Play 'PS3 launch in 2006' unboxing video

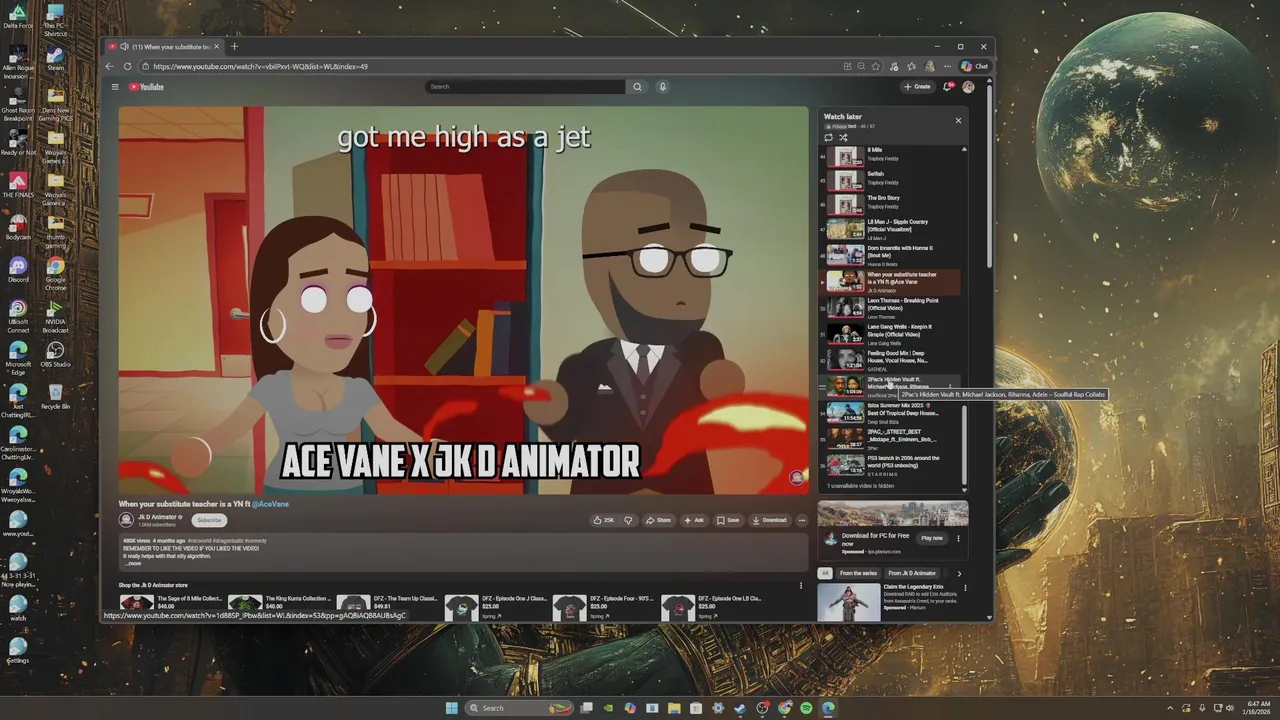tap(892, 465)
